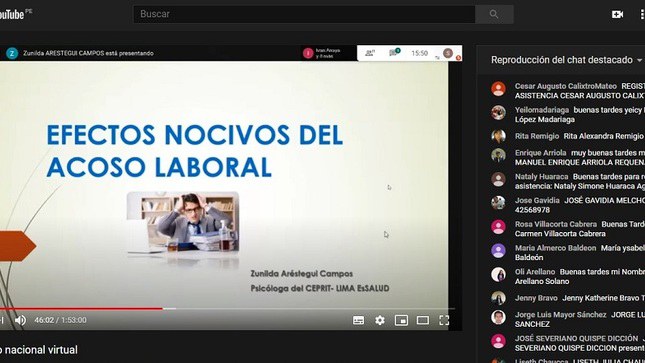The image size is (645, 363).
Task: Click the chat message 42568978
Action: (x=532, y=210)
